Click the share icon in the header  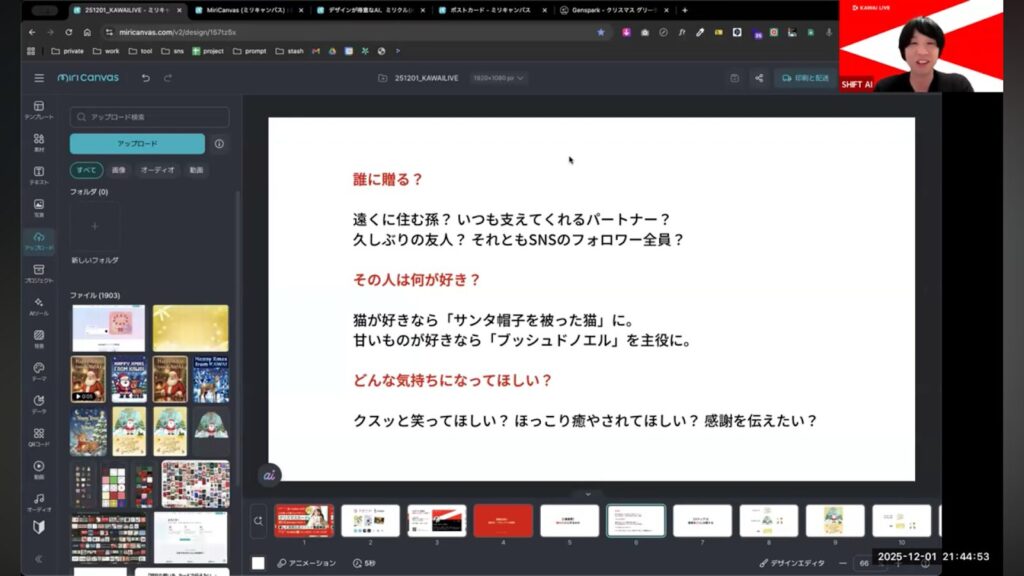pyautogui.click(x=759, y=78)
